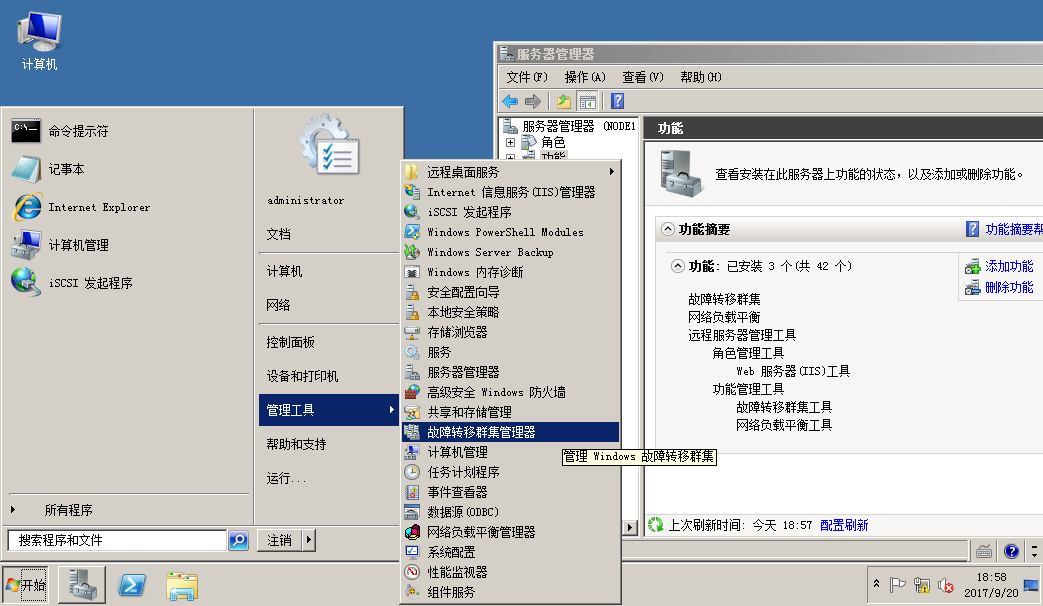Open Windows PowerShell from the taskbar

pyautogui.click(x=131, y=585)
